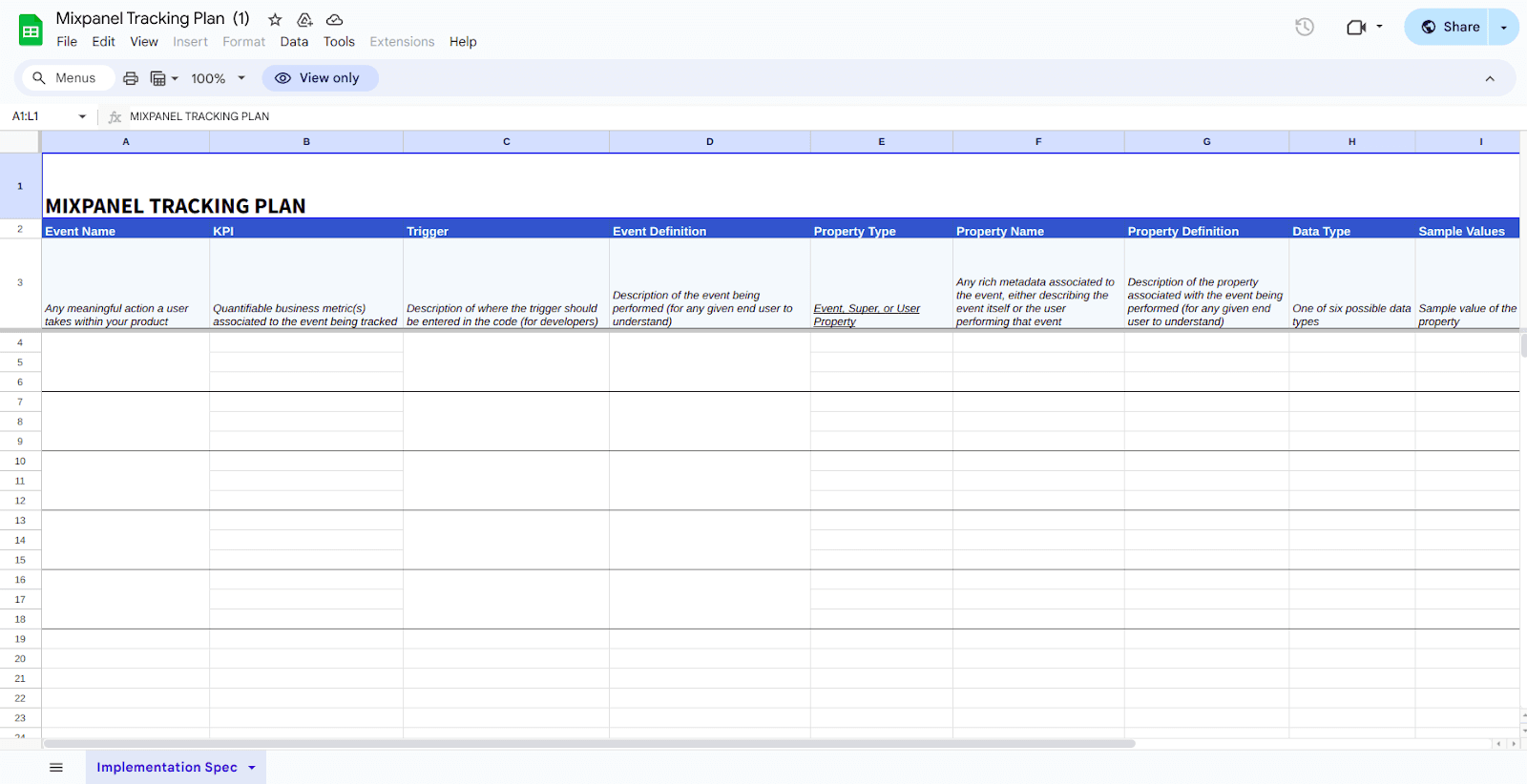
Task: Open the Insert menu
Action: [190, 42]
